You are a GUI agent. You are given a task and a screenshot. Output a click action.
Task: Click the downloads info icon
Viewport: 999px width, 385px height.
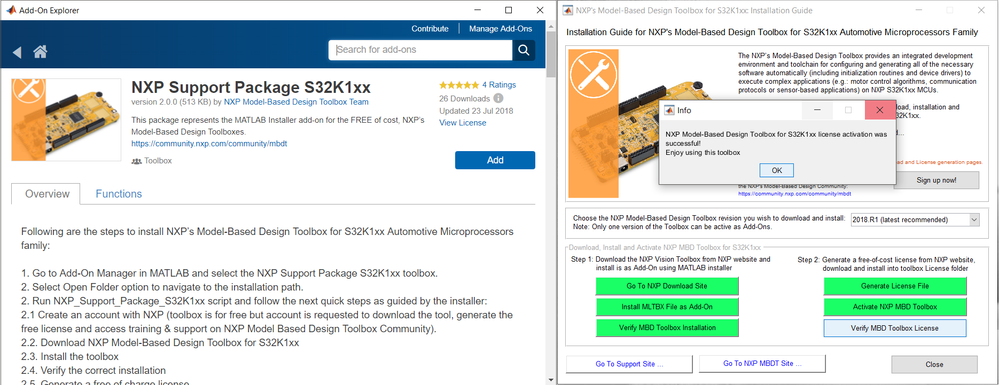(498, 98)
